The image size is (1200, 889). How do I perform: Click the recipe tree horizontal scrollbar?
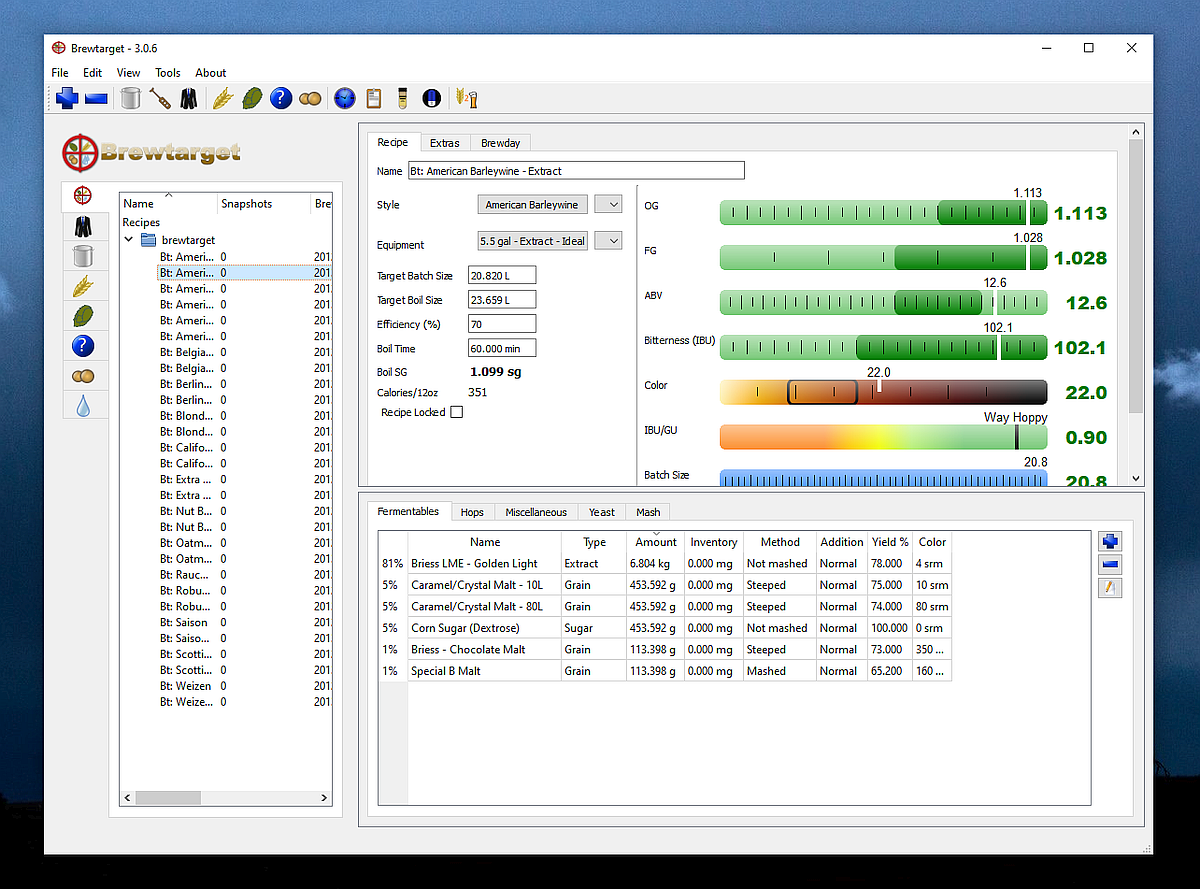[226, 798]
